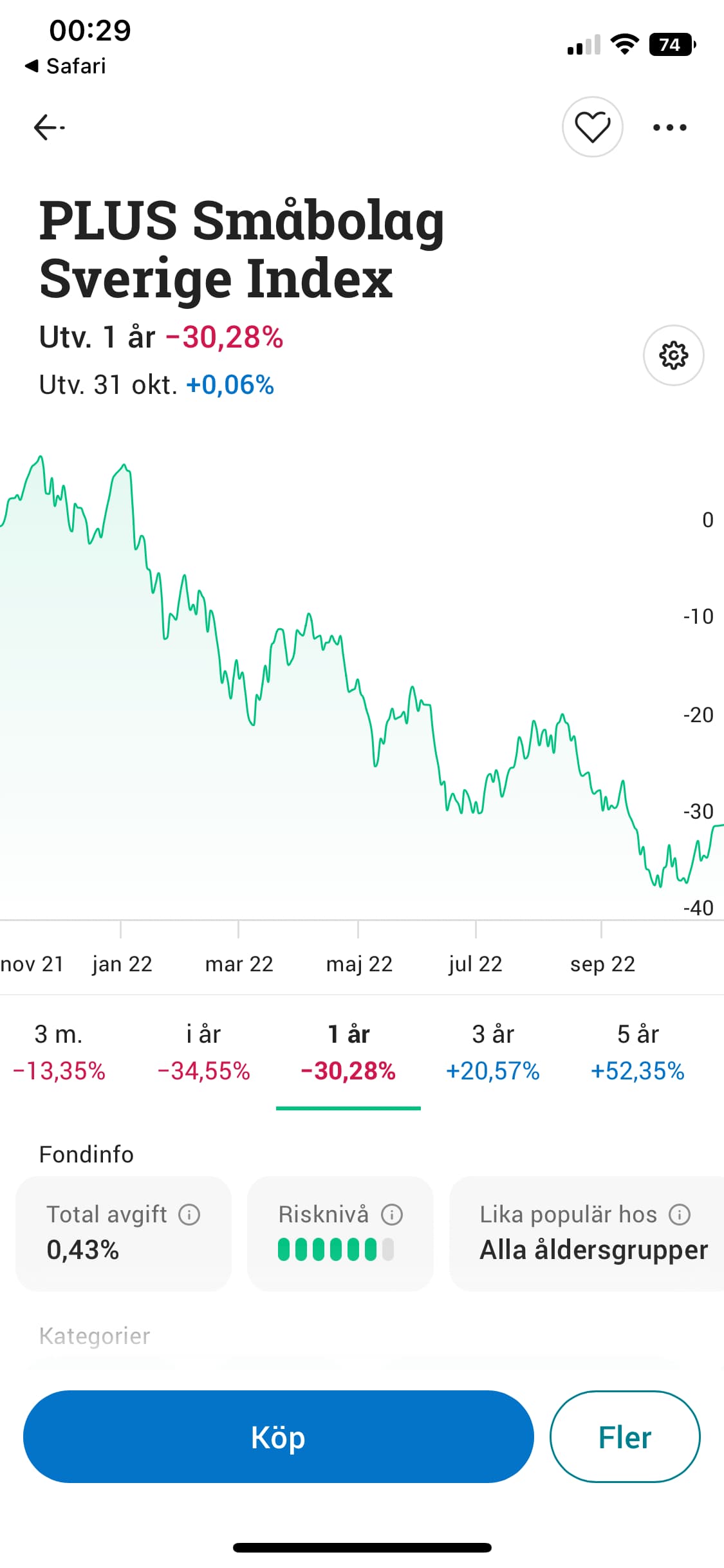Show the 5 år performance period
Screen dimensions: 724x1568
click(x=638, y=1052)
